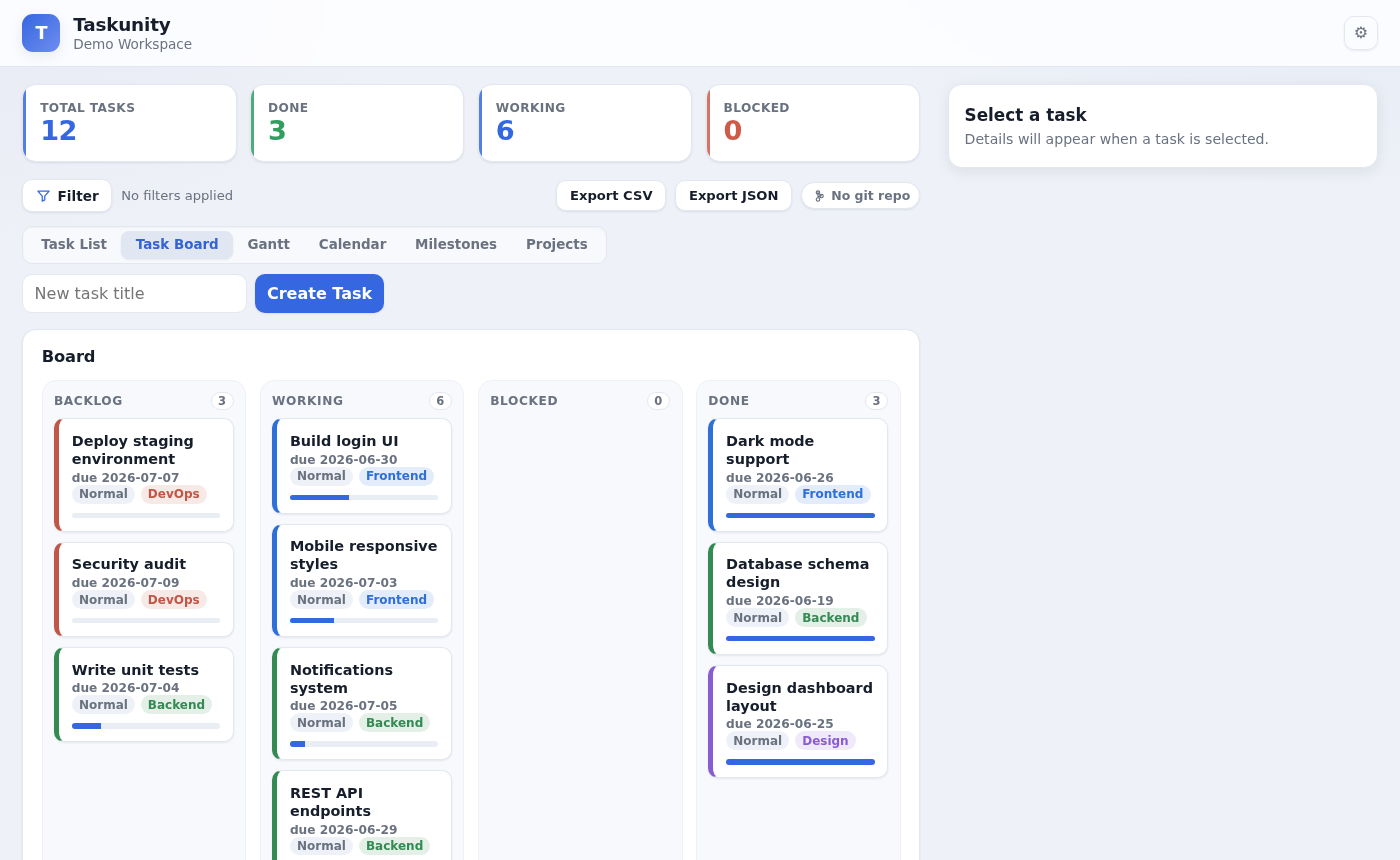Open the Gantt tab
The image size is (1400, 860).
click(x=269, y=245)
